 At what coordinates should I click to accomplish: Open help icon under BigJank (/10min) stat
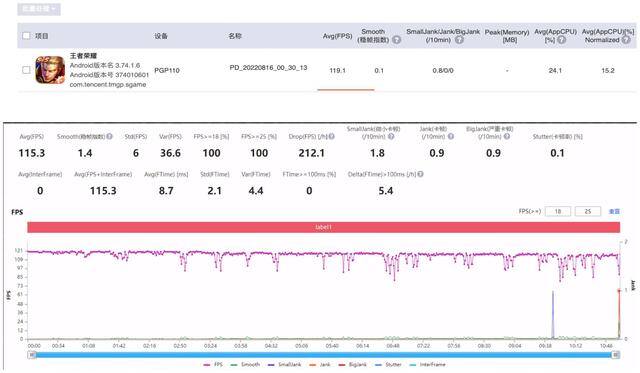coord(507,137)
